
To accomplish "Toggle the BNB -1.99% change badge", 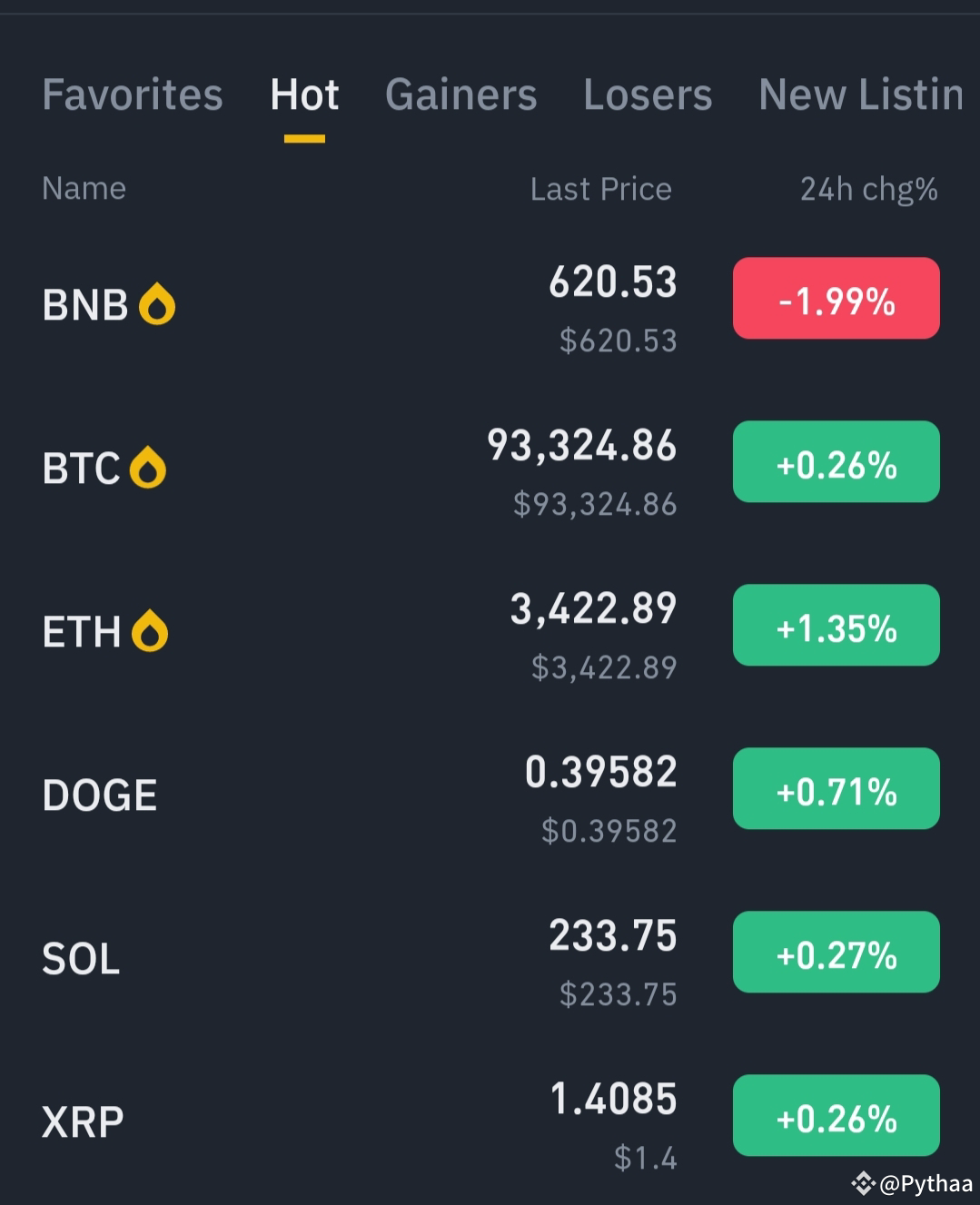I will point(836,298).
